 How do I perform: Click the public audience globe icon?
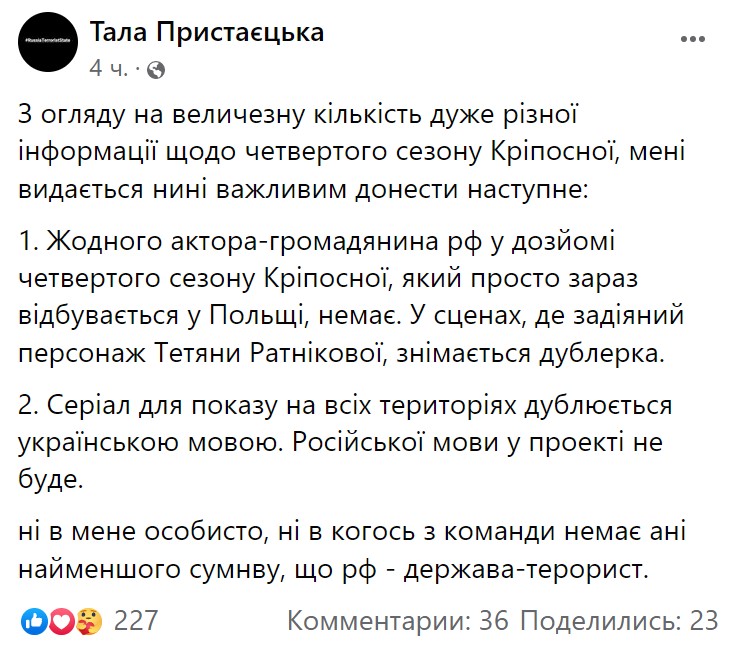156,70
